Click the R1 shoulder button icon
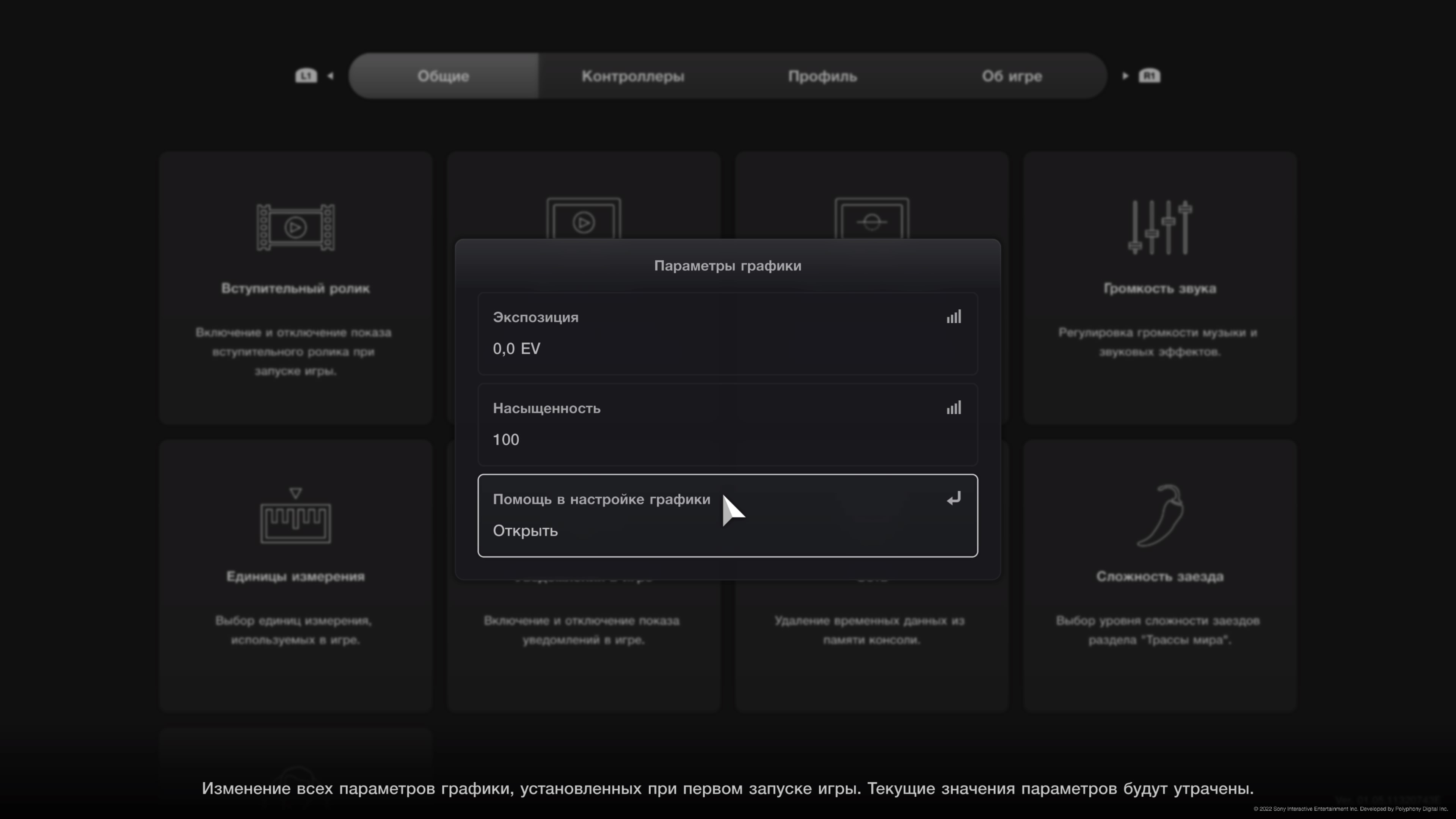The image size is (1456, 819). click(x=1149, y=76)
